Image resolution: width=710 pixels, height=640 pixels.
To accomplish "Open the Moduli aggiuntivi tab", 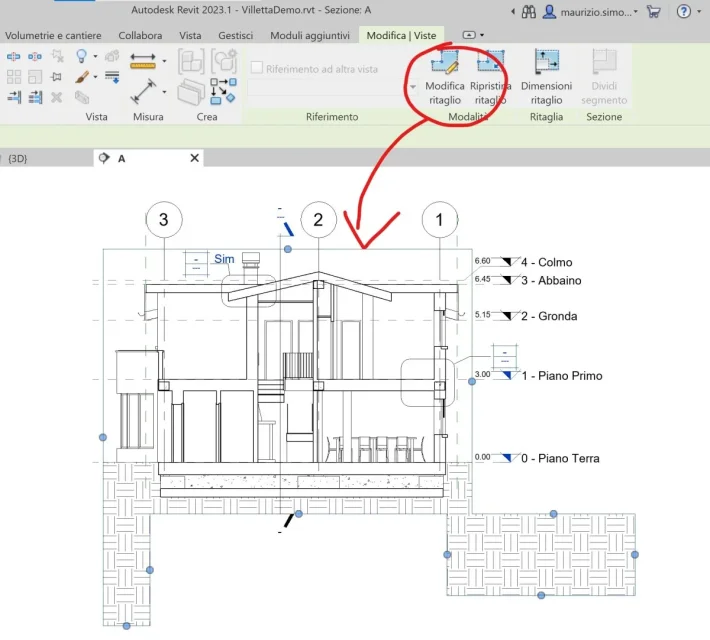I will point(310,35).
